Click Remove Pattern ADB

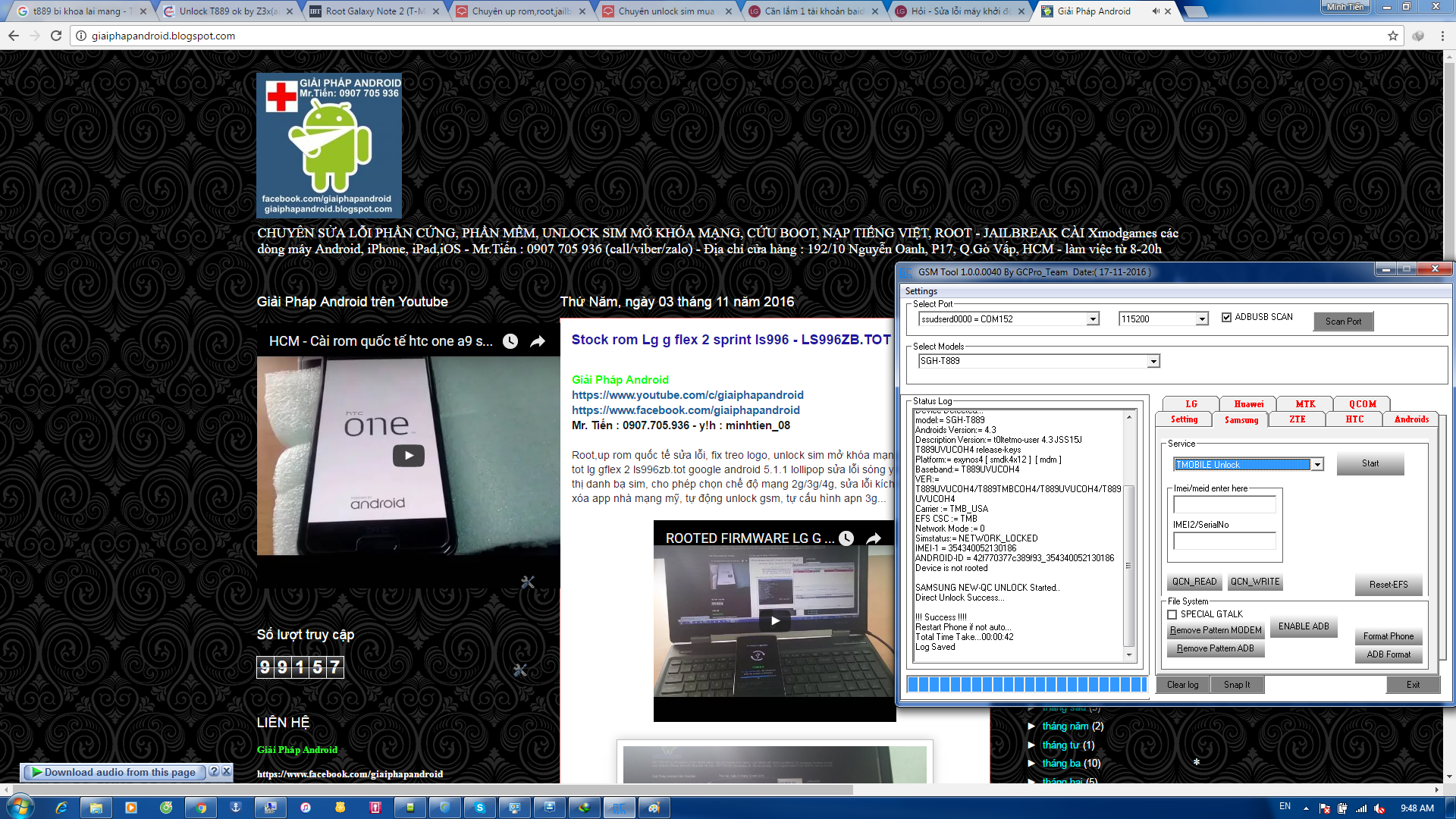pos(1216,648)
